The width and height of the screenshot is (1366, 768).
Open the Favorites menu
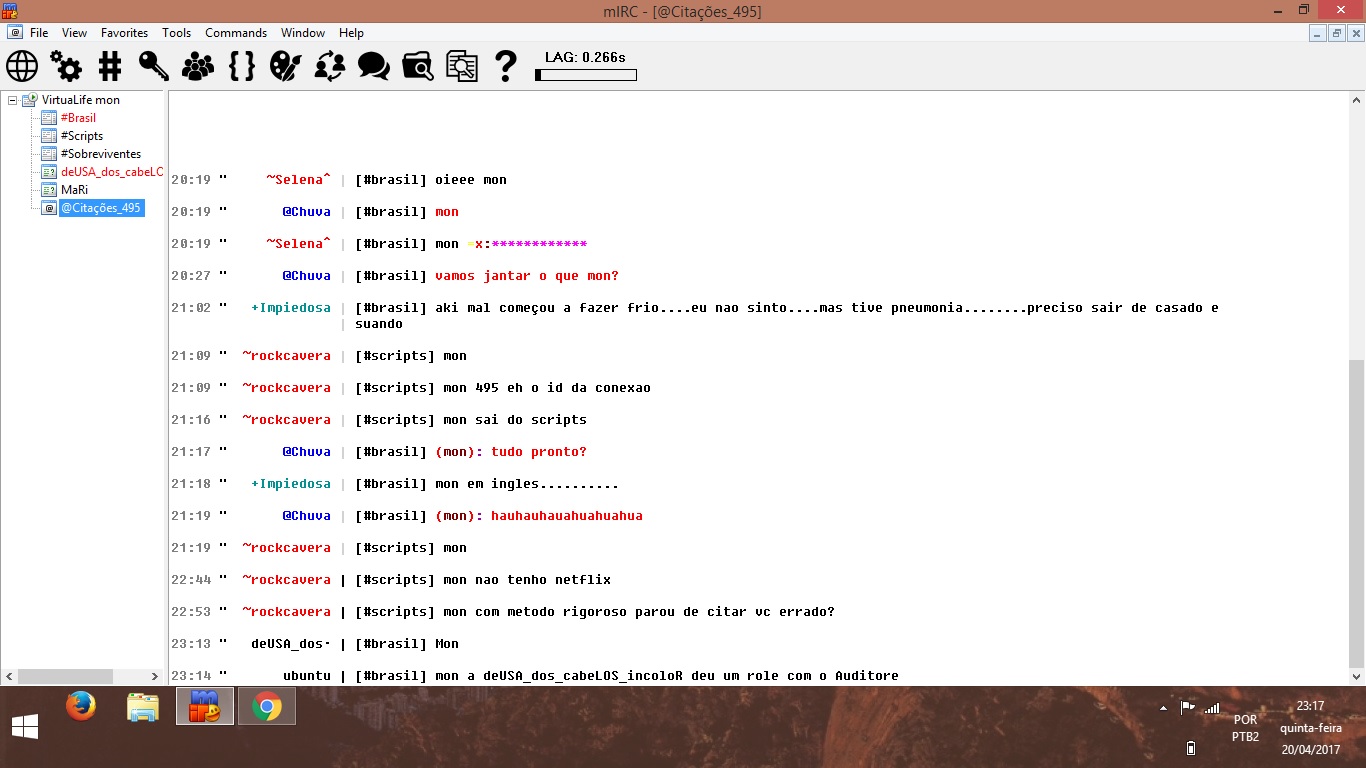pyautogui.click(x=124, y=33)
